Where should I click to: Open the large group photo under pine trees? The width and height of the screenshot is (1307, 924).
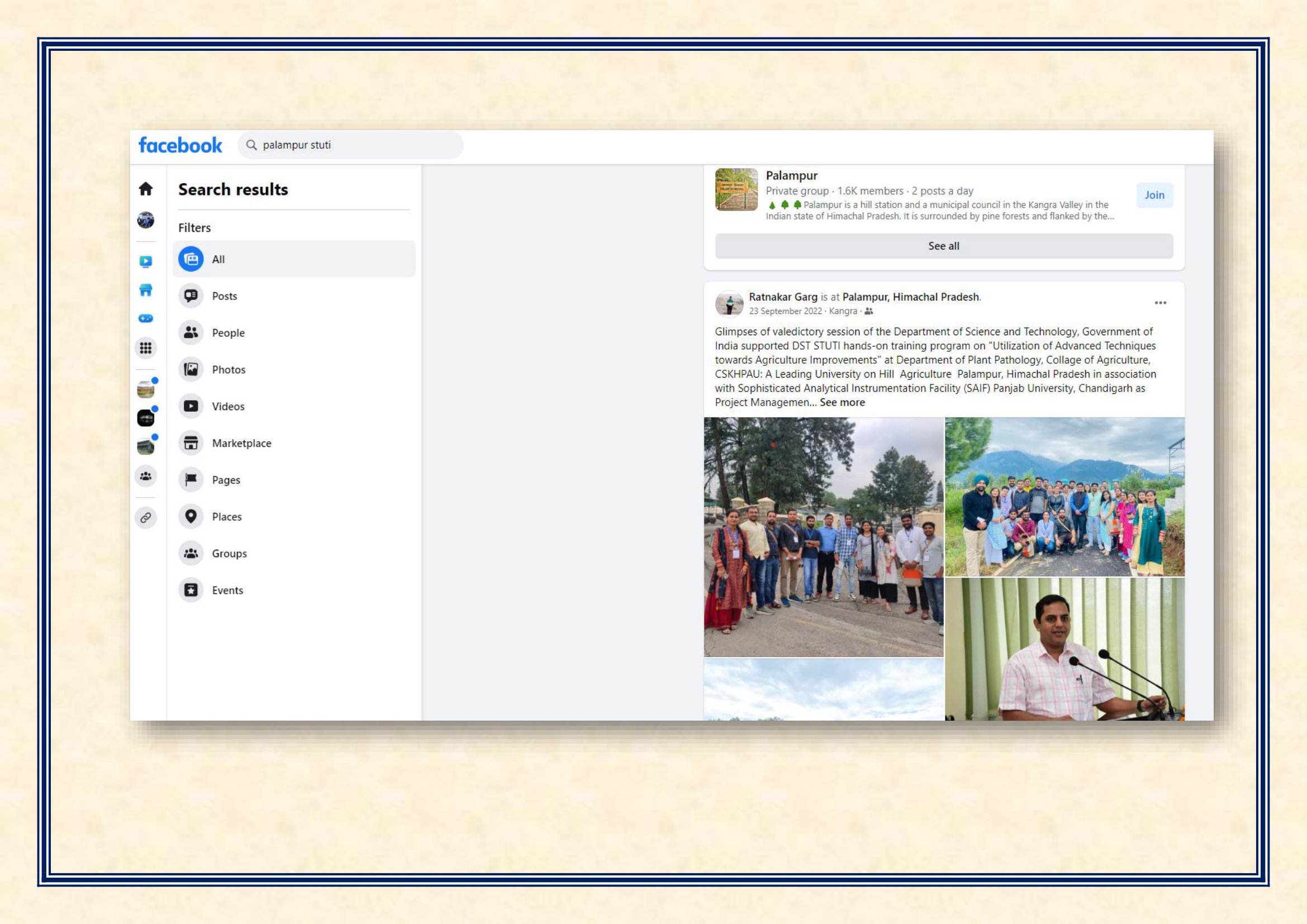823,537
